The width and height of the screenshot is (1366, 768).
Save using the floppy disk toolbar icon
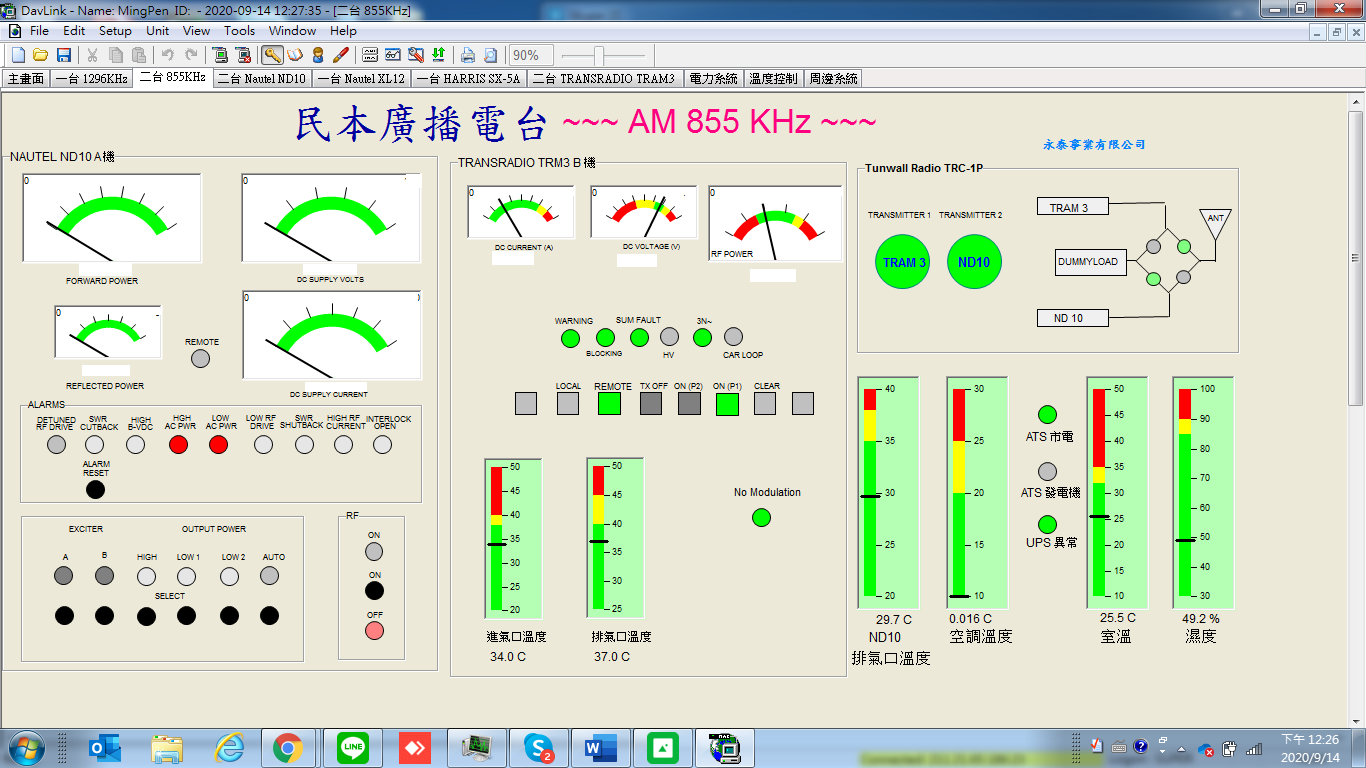(63, 55)
